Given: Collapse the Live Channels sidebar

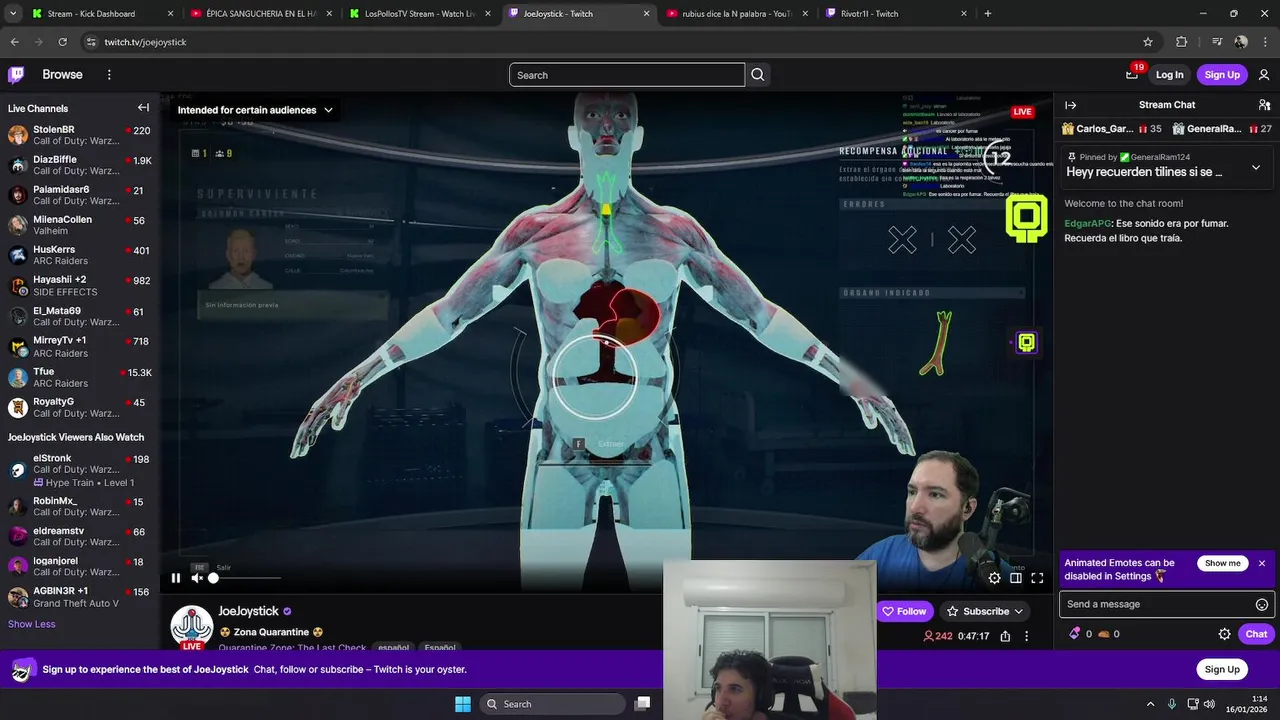Looking at the screenshot, I should [143, 108].
